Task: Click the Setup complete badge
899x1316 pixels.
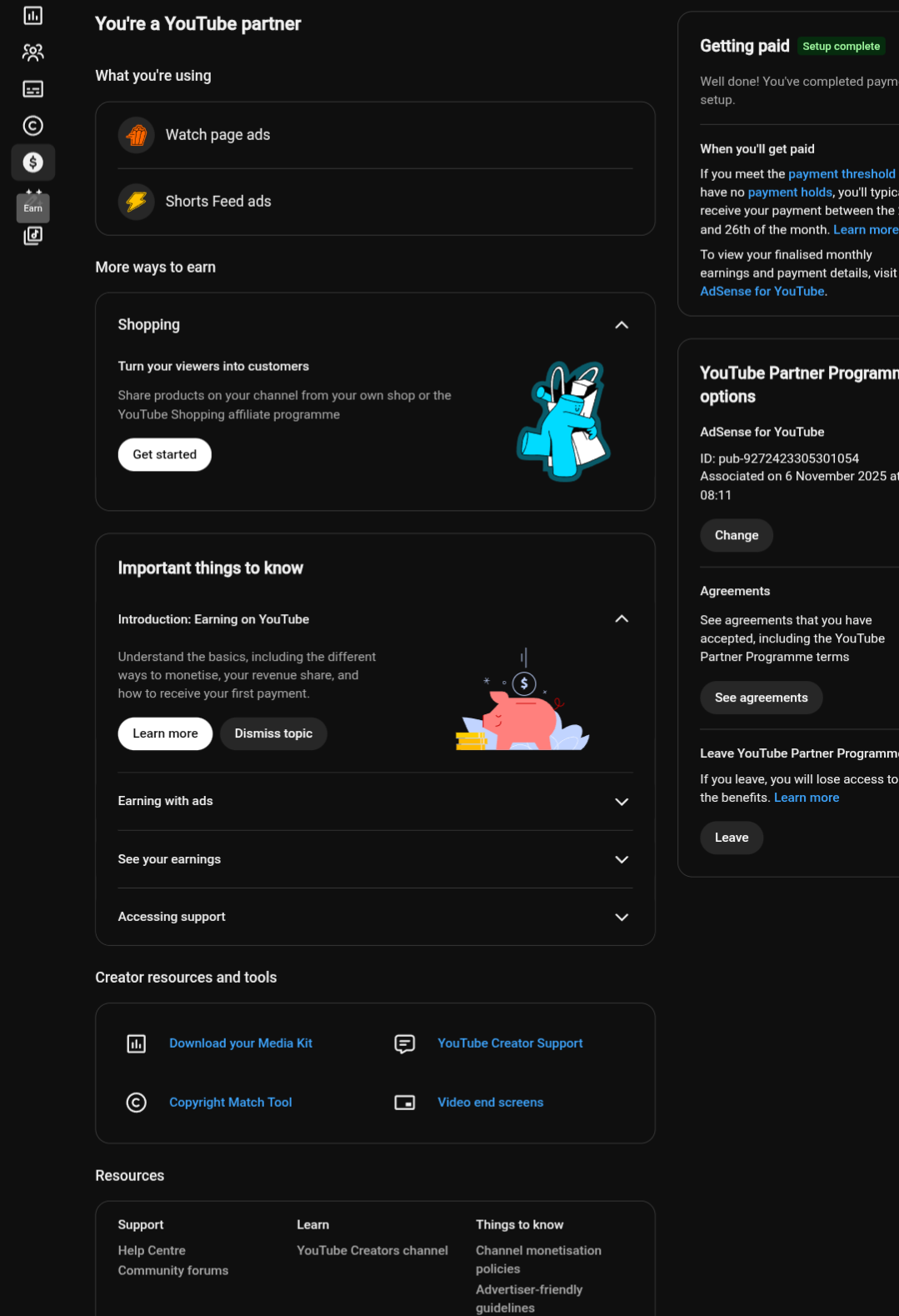Action: (x=841, y=47)
